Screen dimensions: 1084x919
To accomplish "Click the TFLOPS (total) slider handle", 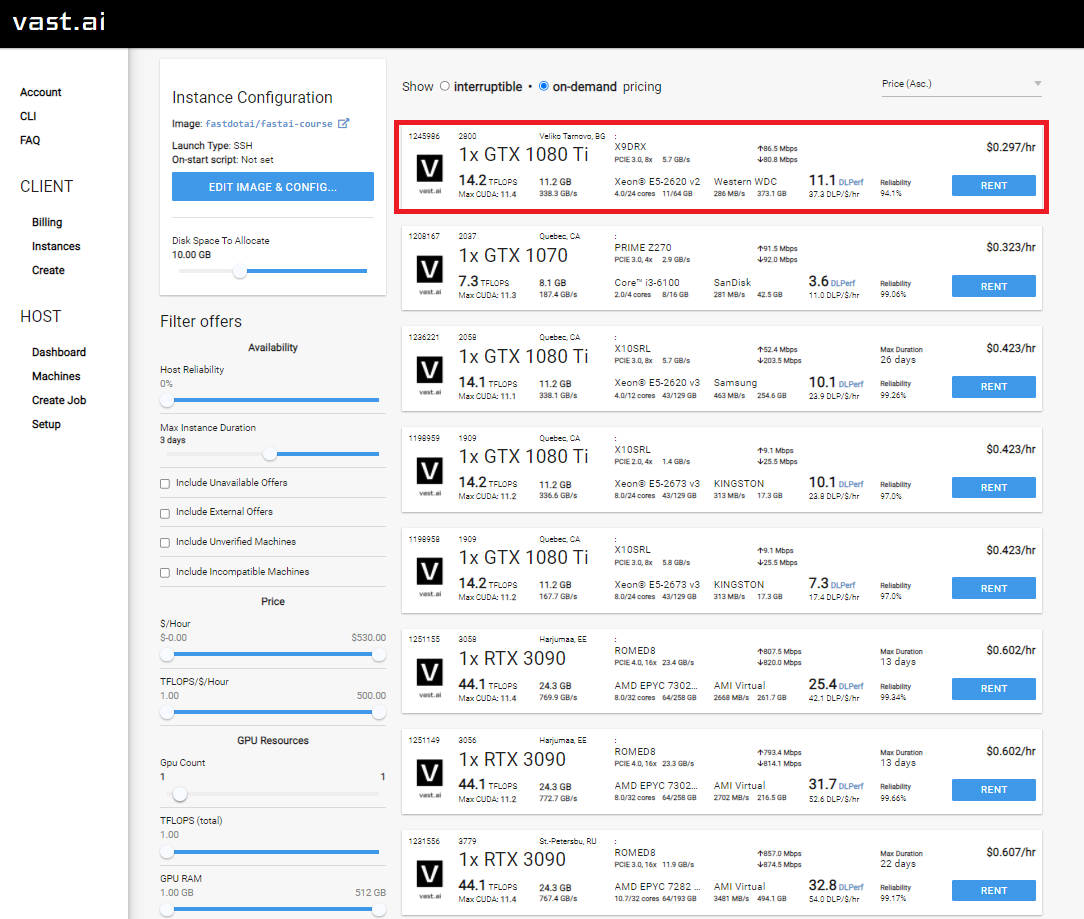I will tap(167, 852).
